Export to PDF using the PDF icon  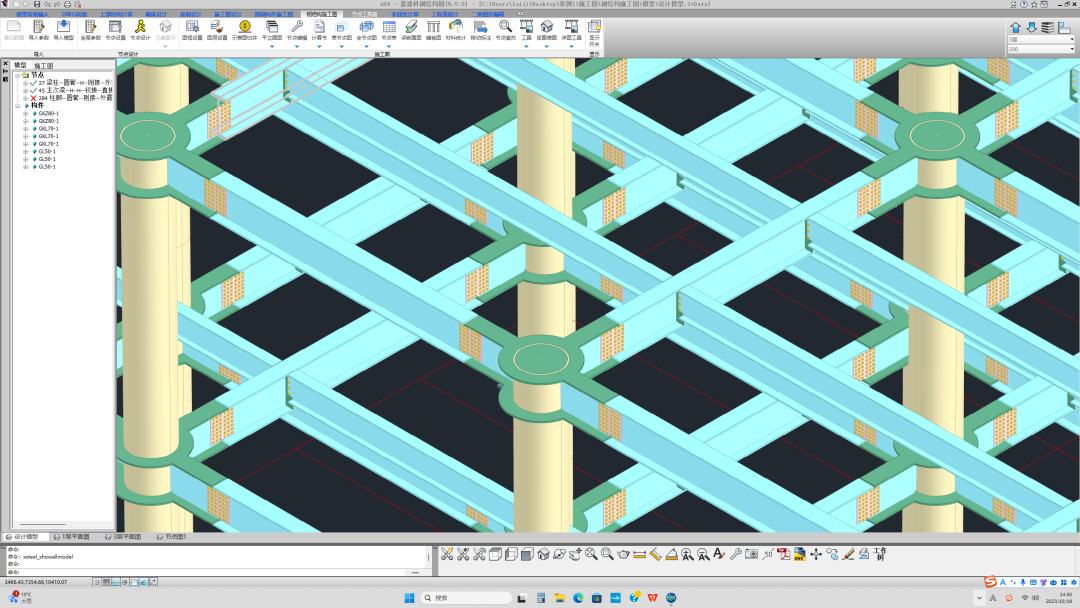[784, 554]
